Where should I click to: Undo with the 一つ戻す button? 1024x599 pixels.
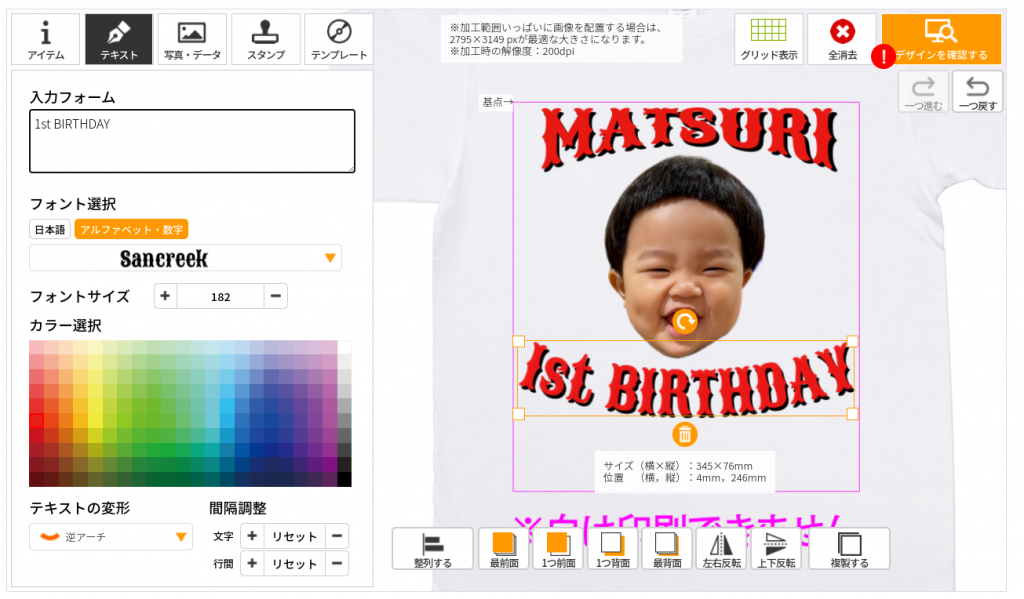pyautogui.click(x=977, y=92)
